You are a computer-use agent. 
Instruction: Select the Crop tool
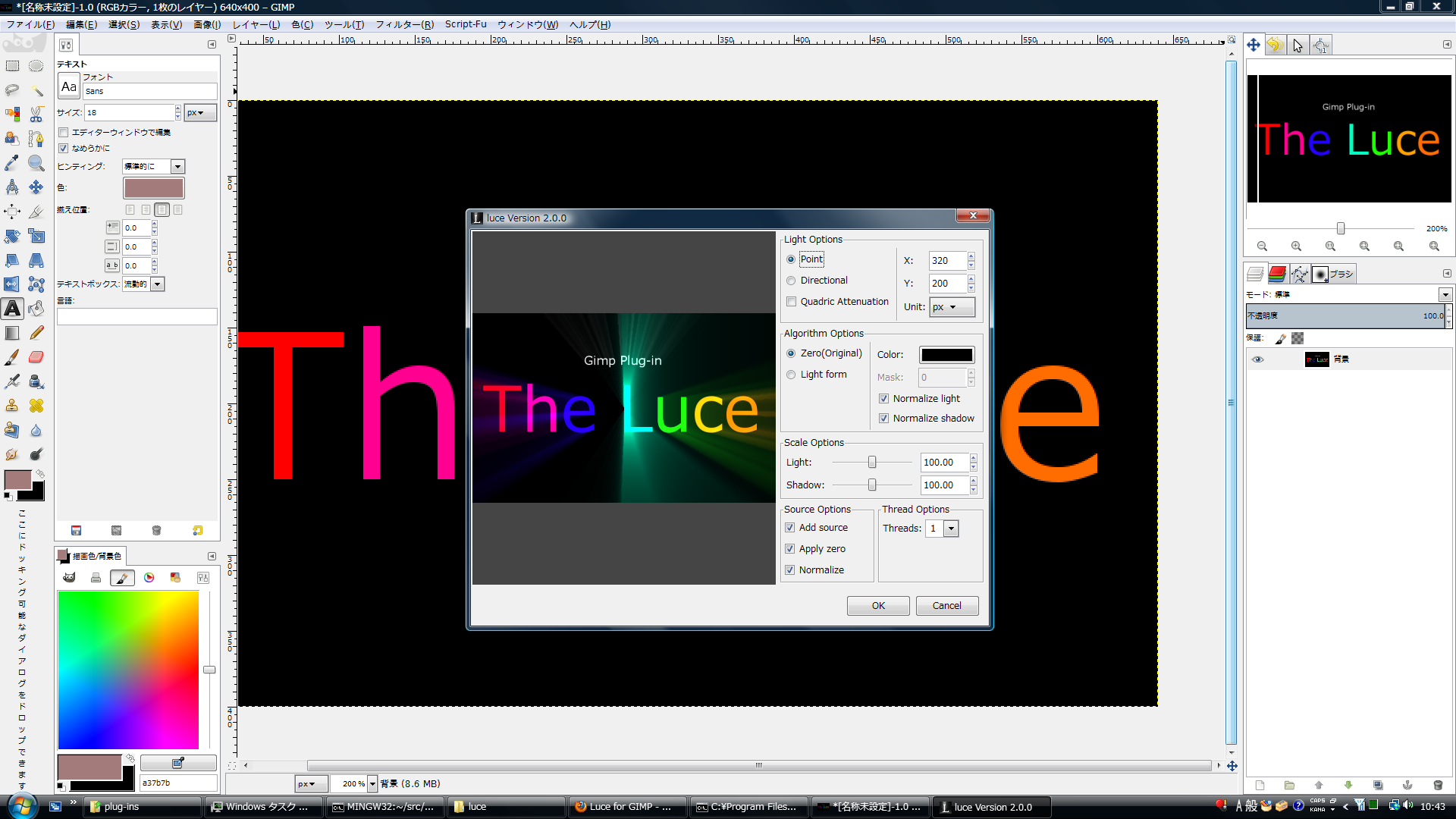pyautogui.click(x=36, y=212)
